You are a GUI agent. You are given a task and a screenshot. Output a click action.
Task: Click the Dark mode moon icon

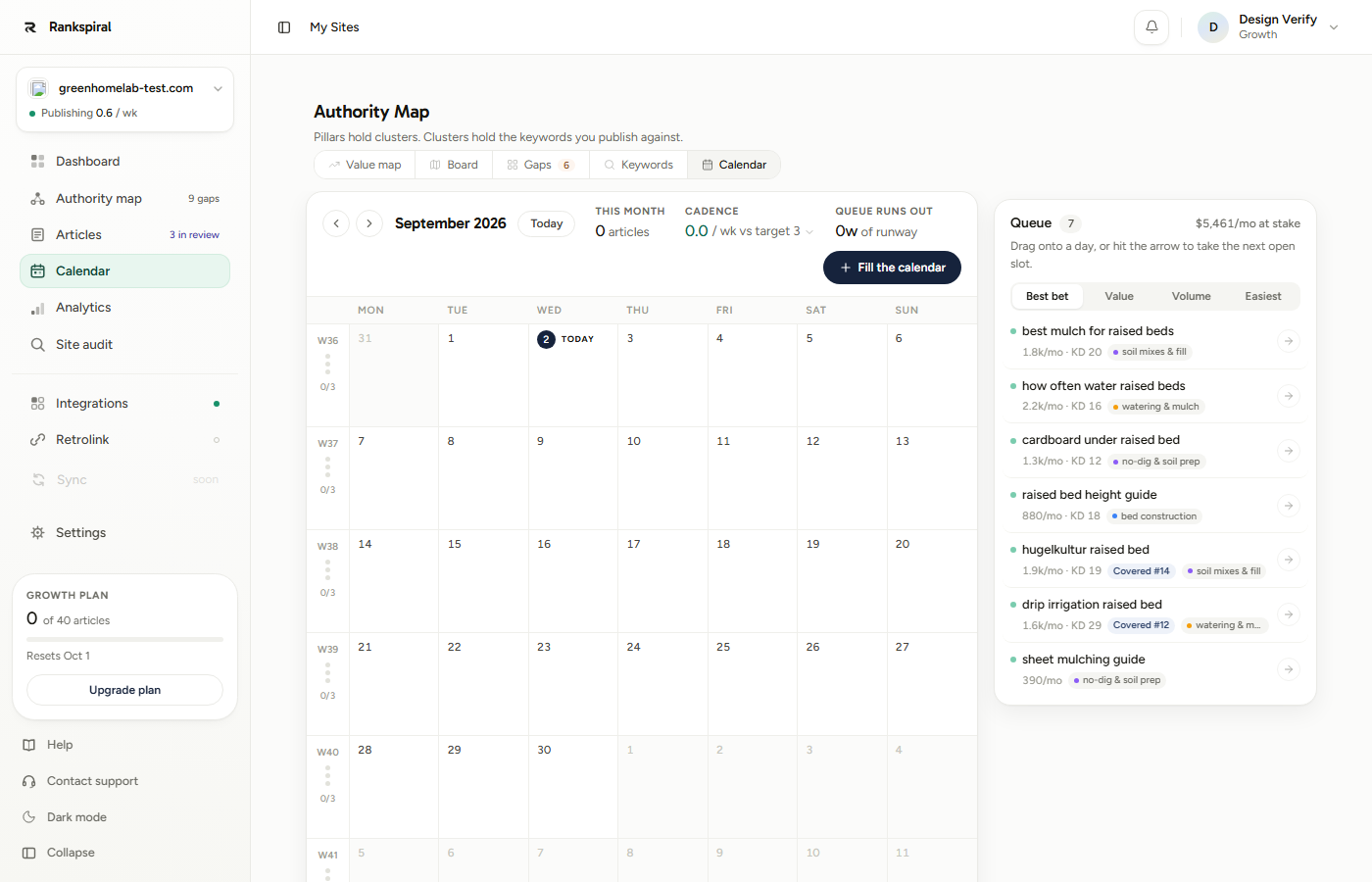(x=29, y=817)
